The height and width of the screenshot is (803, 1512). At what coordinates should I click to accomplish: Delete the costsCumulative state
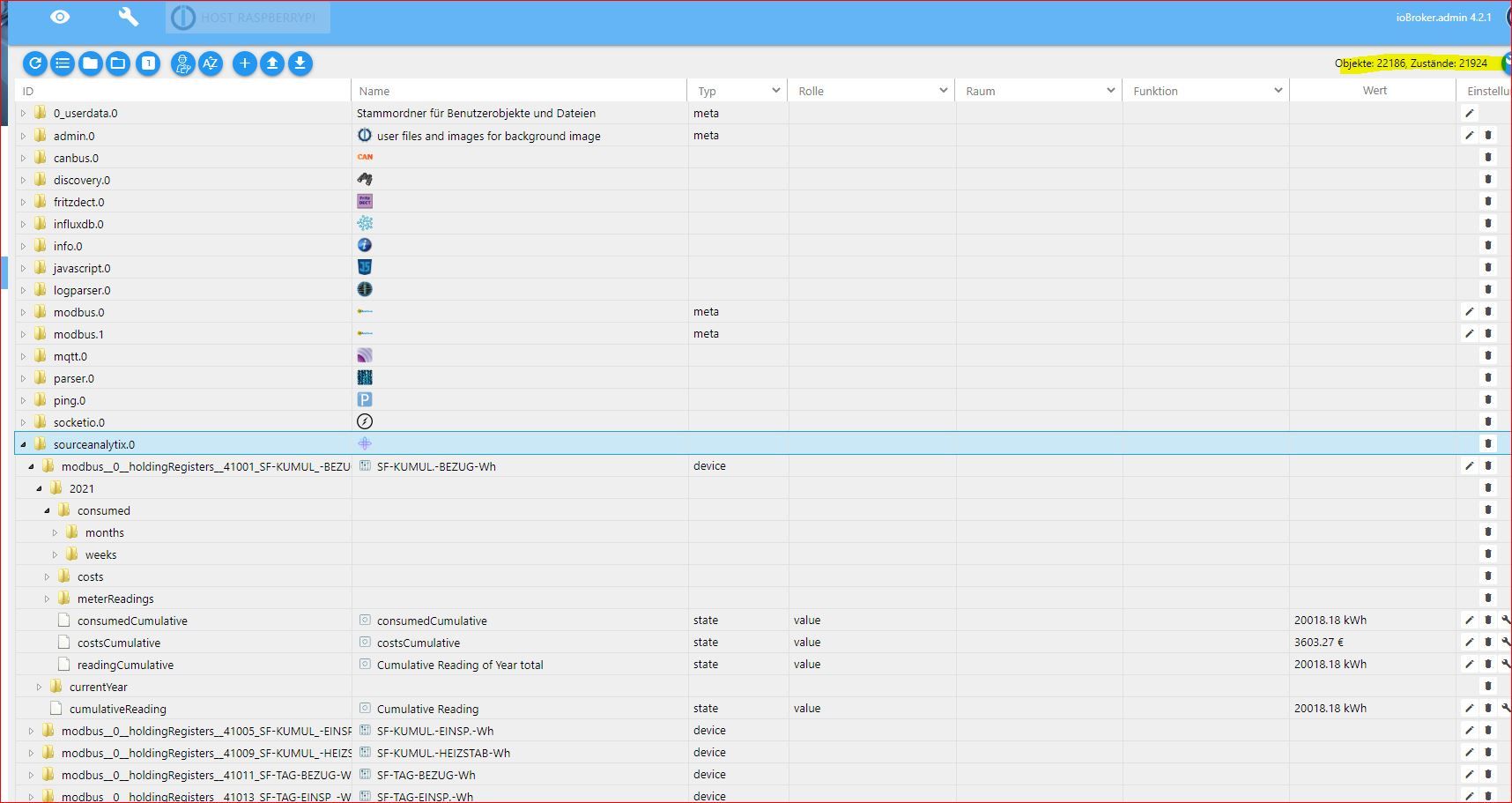coord(1488,642)
